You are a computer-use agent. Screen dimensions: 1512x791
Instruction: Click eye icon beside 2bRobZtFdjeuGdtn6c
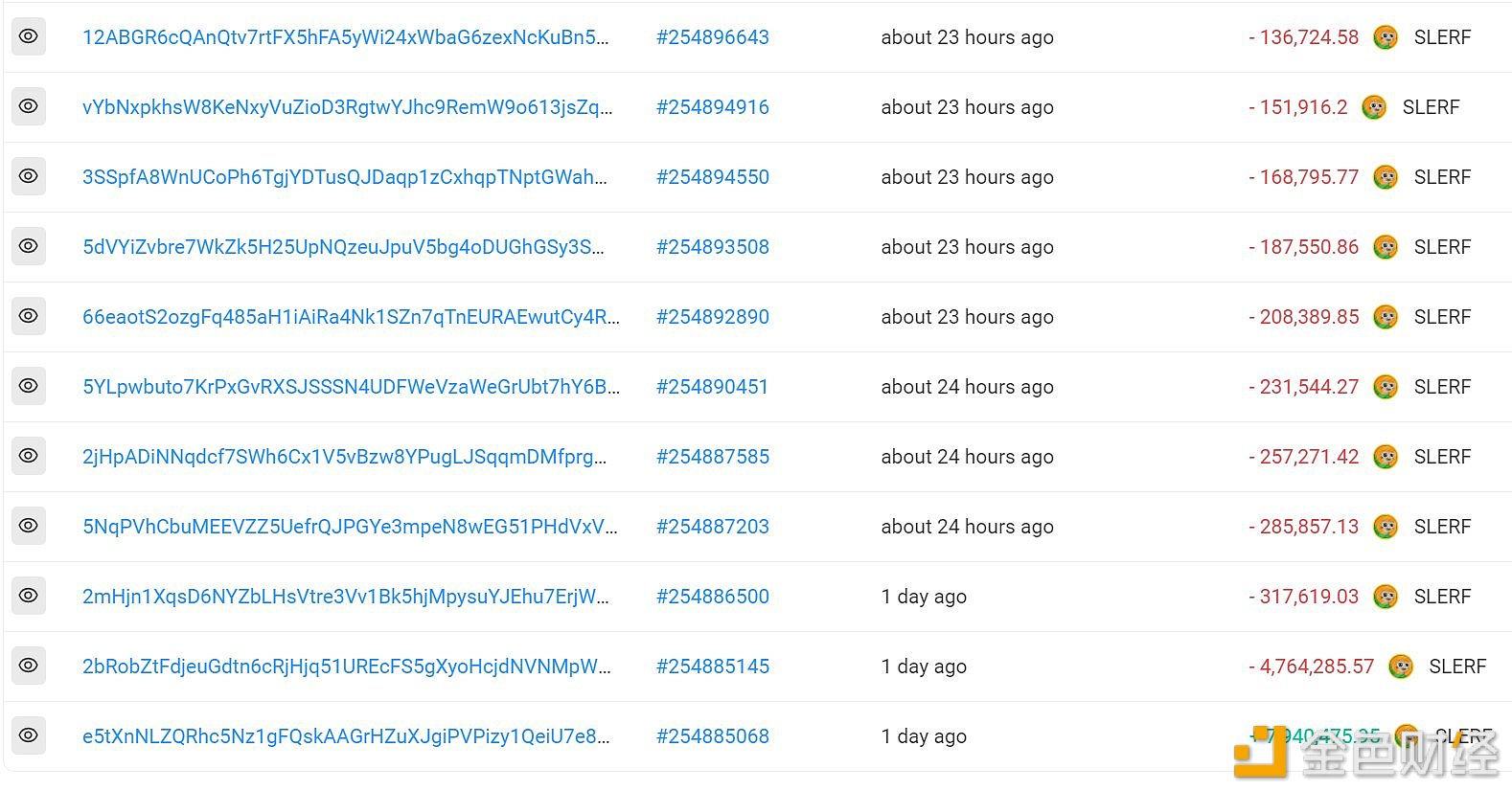29,666
